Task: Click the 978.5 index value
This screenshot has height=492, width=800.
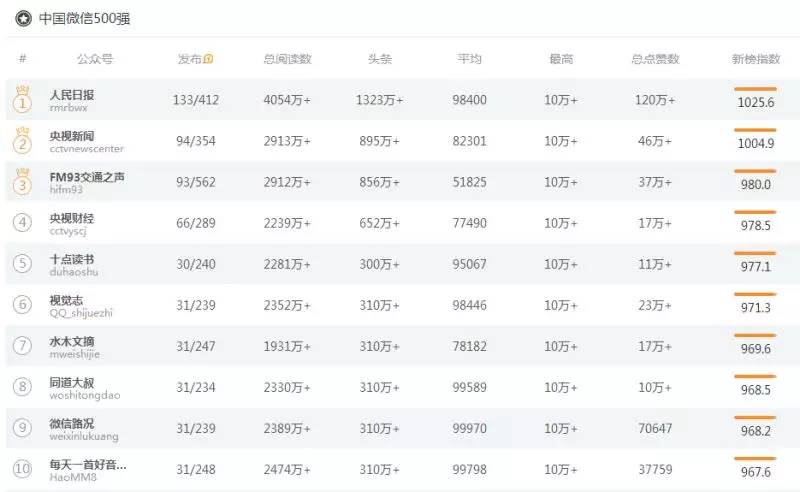Action: click(x=756, y=226)
